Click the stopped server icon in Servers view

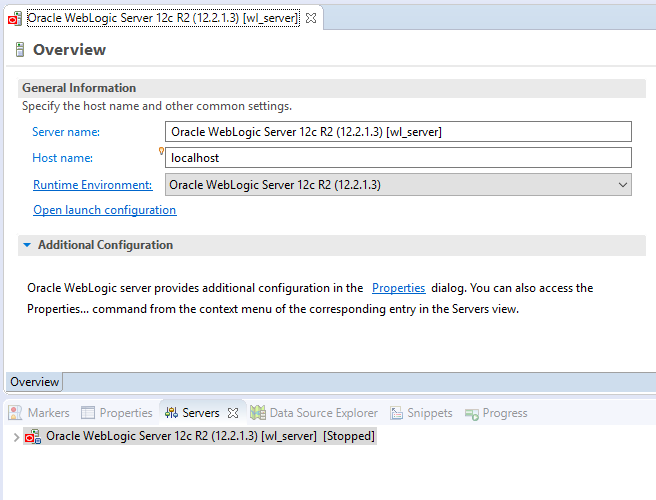pos(32,436)
